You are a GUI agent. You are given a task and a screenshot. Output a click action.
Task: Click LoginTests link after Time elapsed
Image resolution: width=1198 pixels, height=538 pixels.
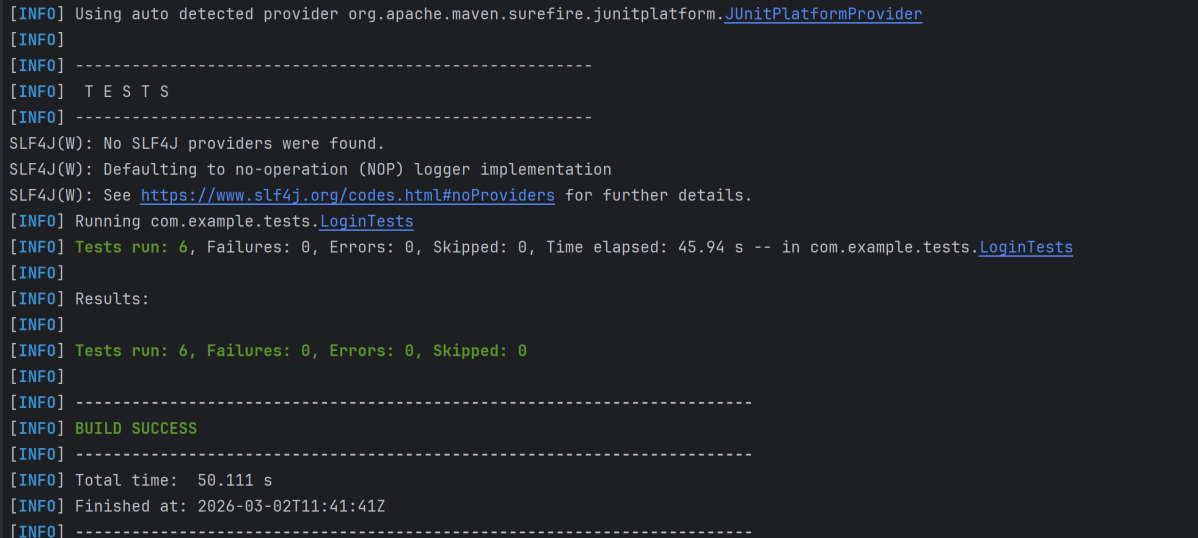[1025, 248]
